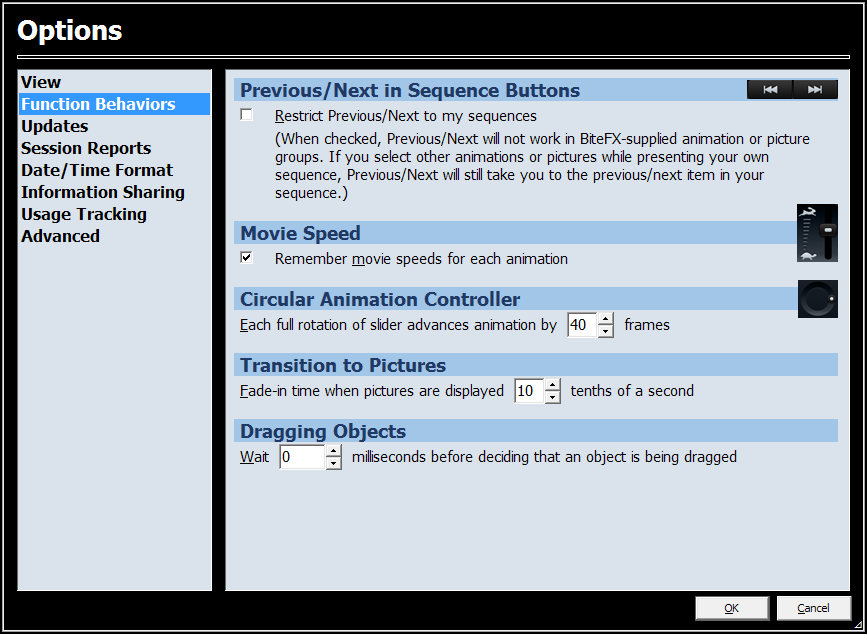The image size is (867, 634).
Task: Click the Next in sequence icon
Action: [x=815, y=90]
